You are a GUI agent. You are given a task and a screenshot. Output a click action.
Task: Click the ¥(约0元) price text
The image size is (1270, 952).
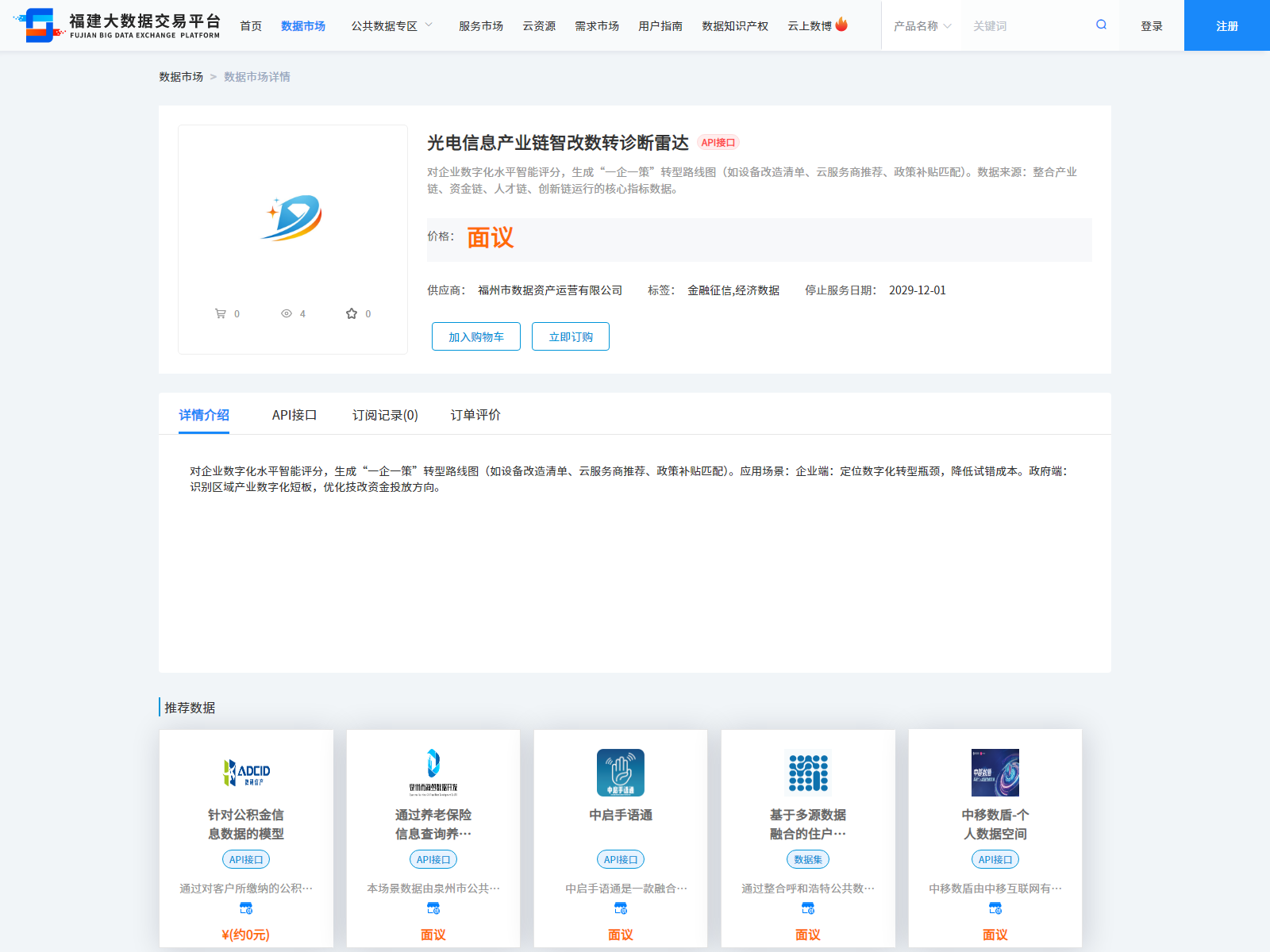(246, 935)
